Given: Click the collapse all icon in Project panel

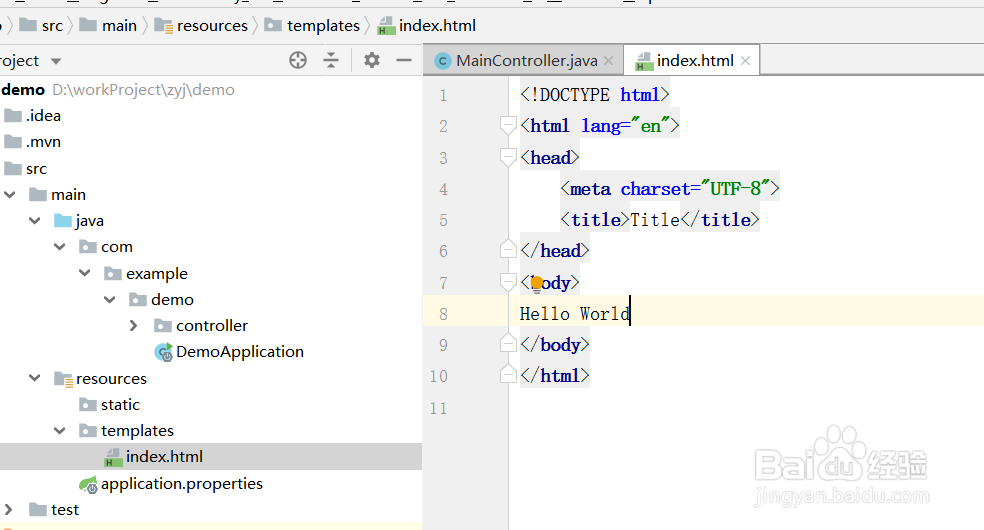Looking at the screenshot, I should (x=331, y=61).
